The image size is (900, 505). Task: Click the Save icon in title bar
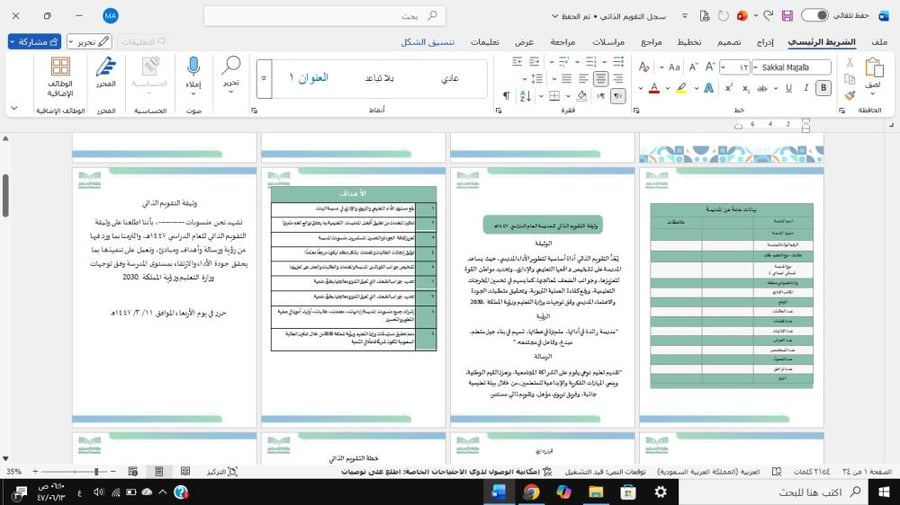click(787, 16)
